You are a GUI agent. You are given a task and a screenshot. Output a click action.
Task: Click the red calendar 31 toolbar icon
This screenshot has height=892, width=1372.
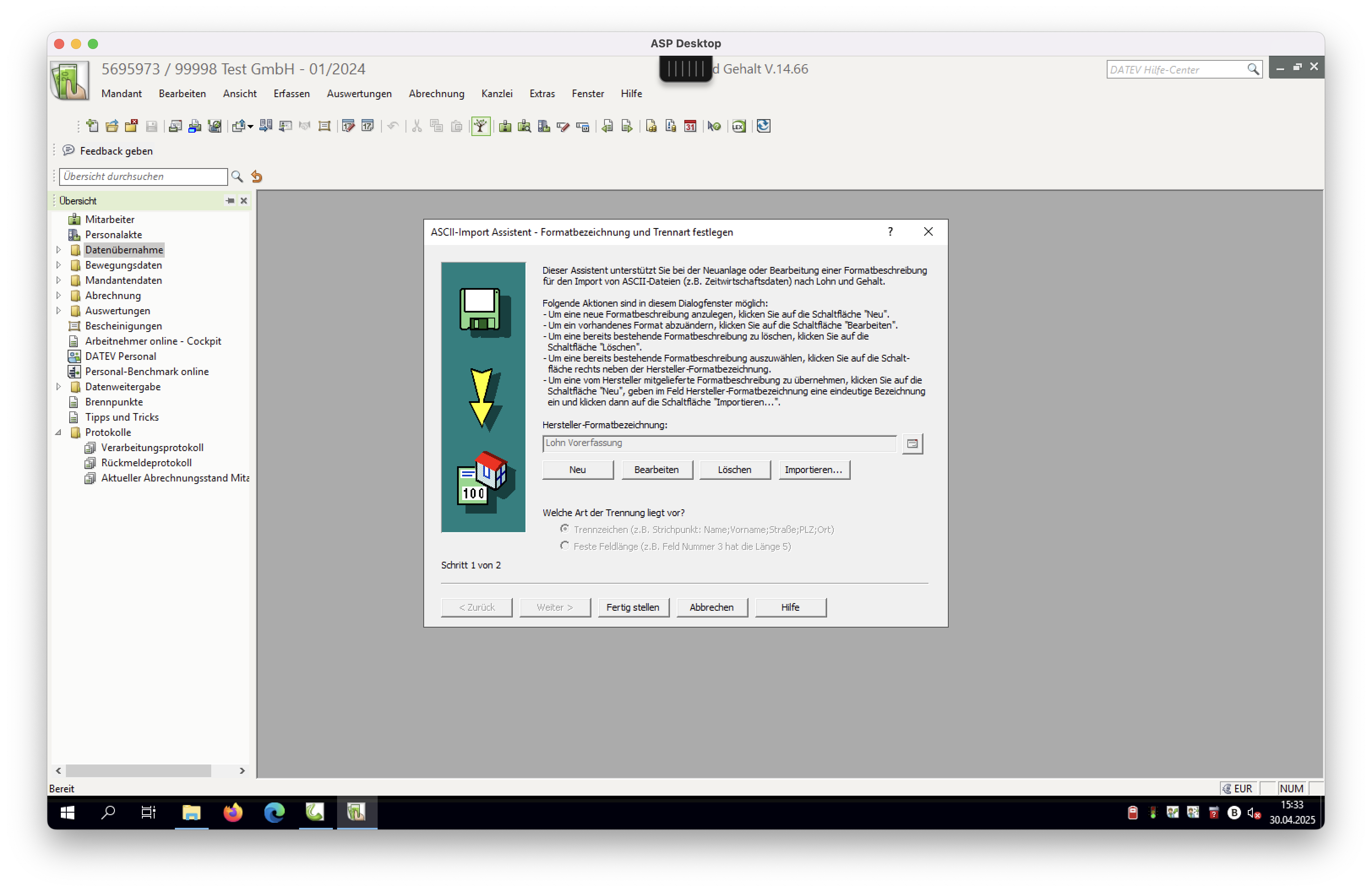690,126
